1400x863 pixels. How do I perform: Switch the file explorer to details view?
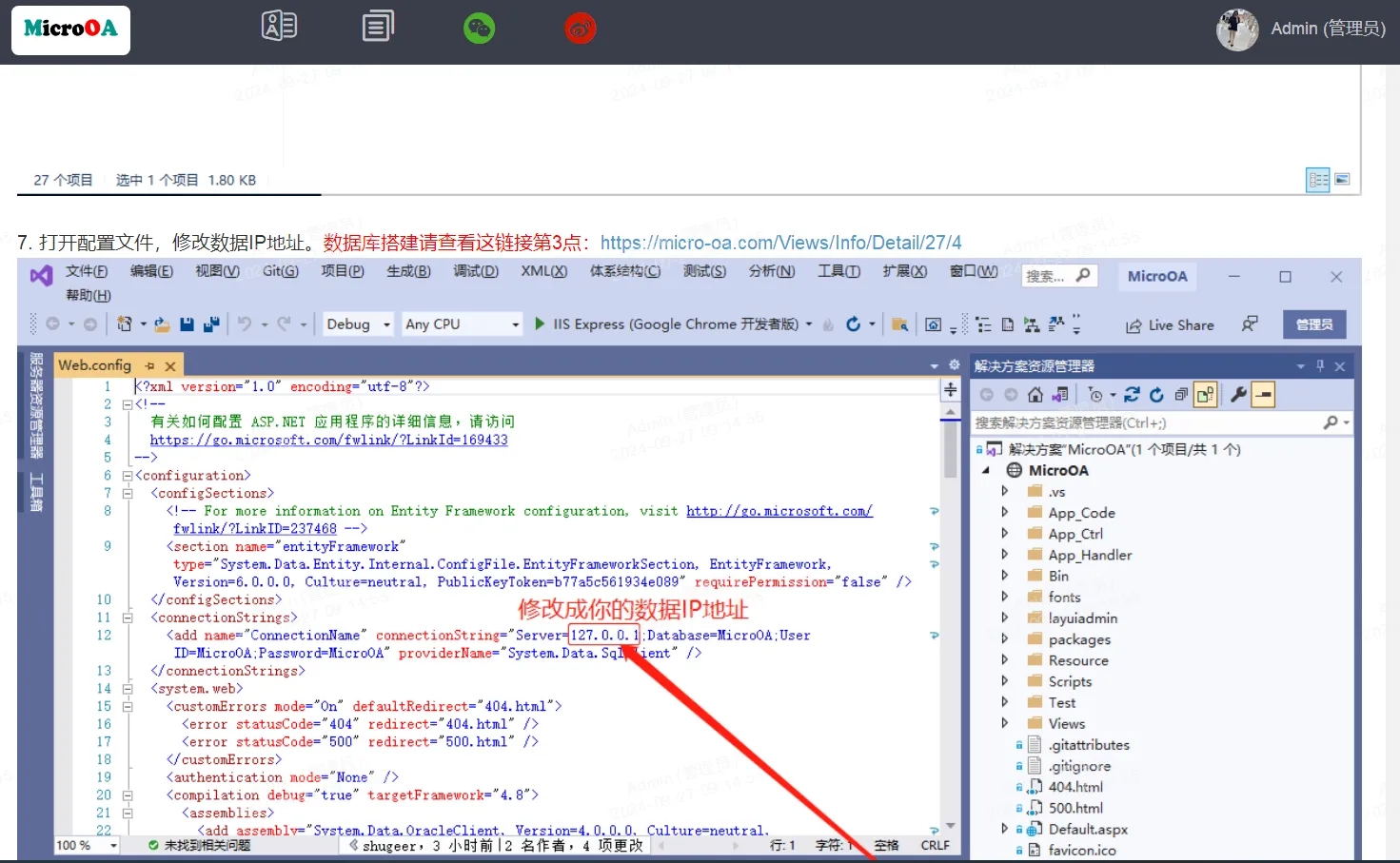coord(1318,180)
